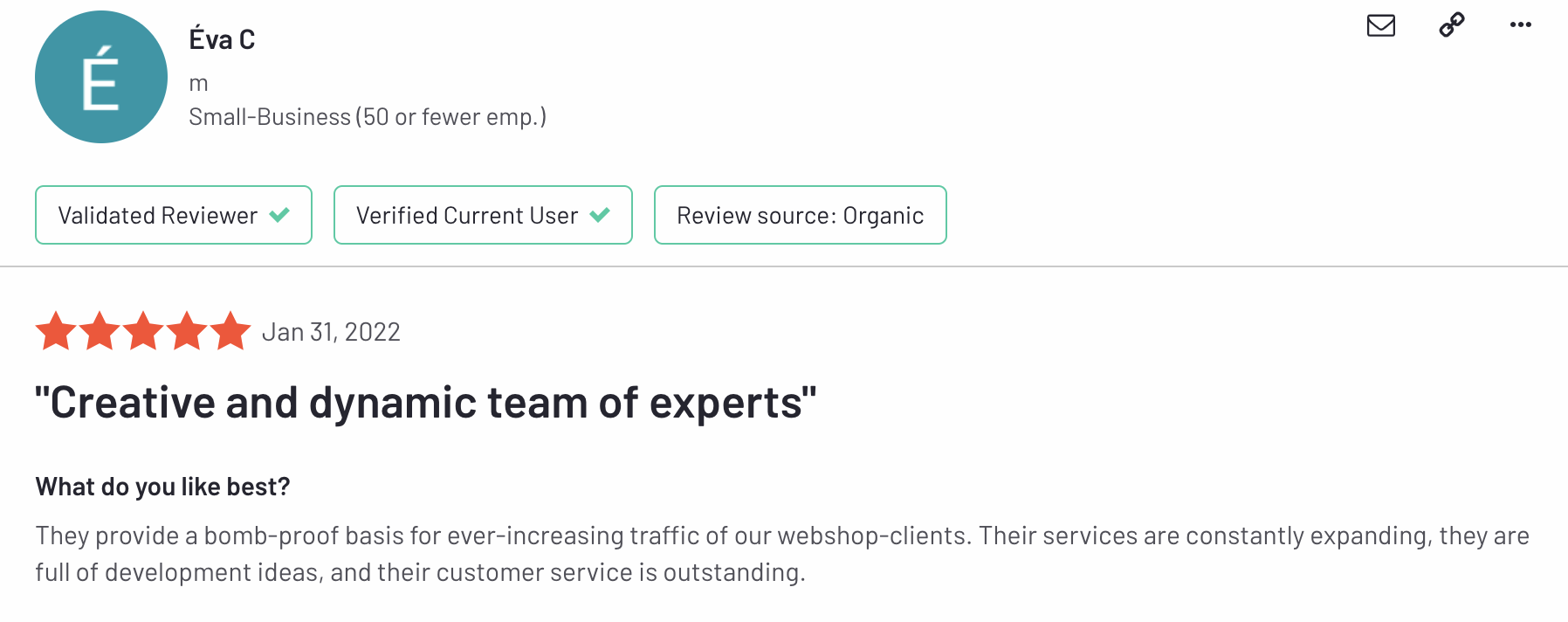Open reviewer name Éva C
The image size is (1568, 622).
tap(222, 39)
